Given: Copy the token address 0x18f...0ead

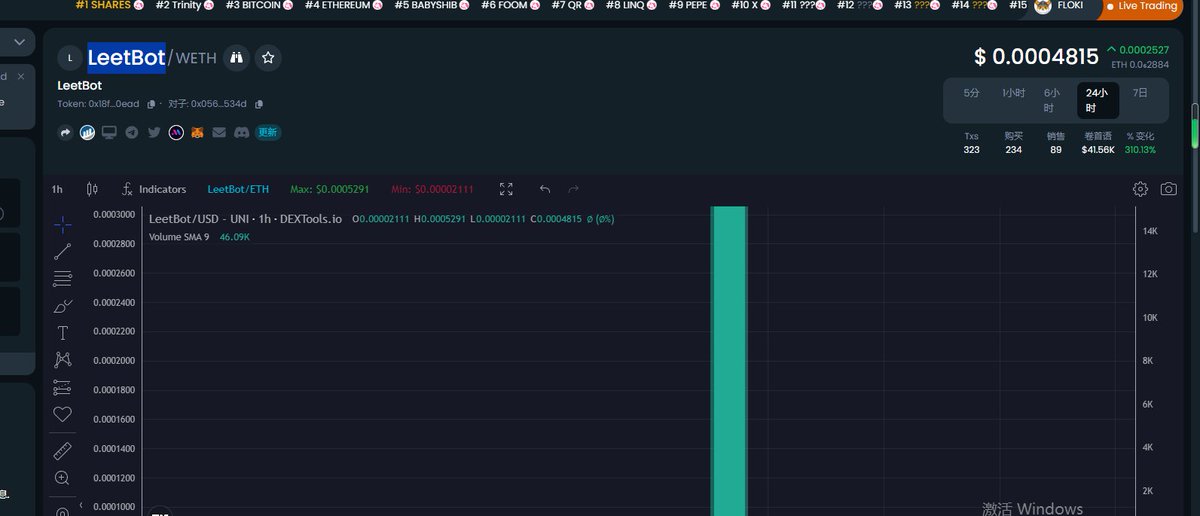Looking at the screenshot, I should [152, 104].
